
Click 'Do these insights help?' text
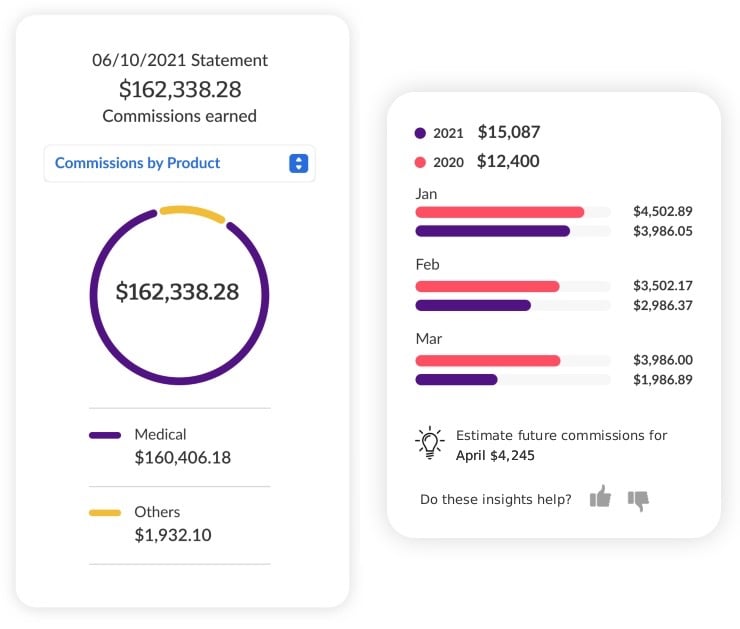[496, 499]
